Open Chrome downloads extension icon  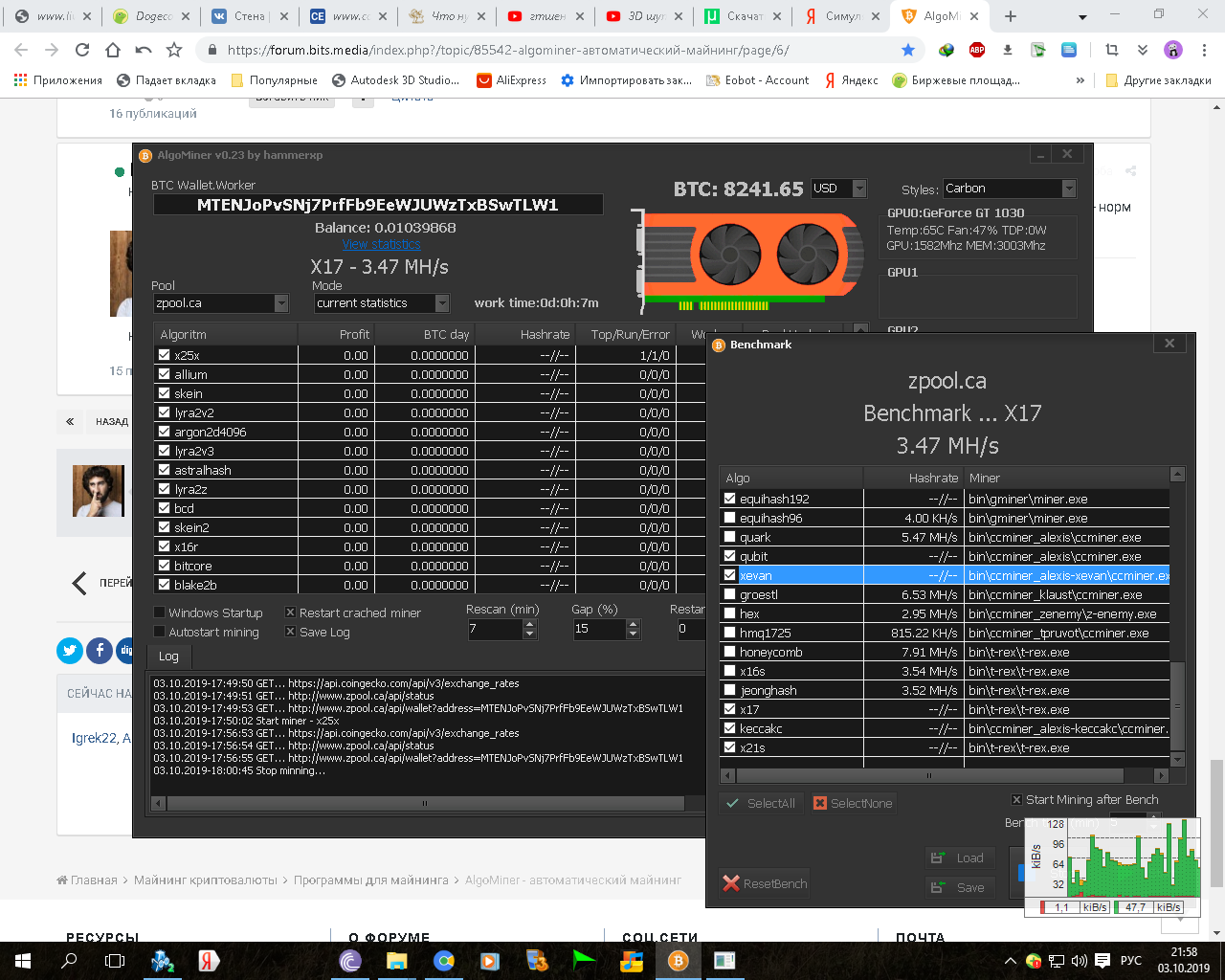point(1008,50)
